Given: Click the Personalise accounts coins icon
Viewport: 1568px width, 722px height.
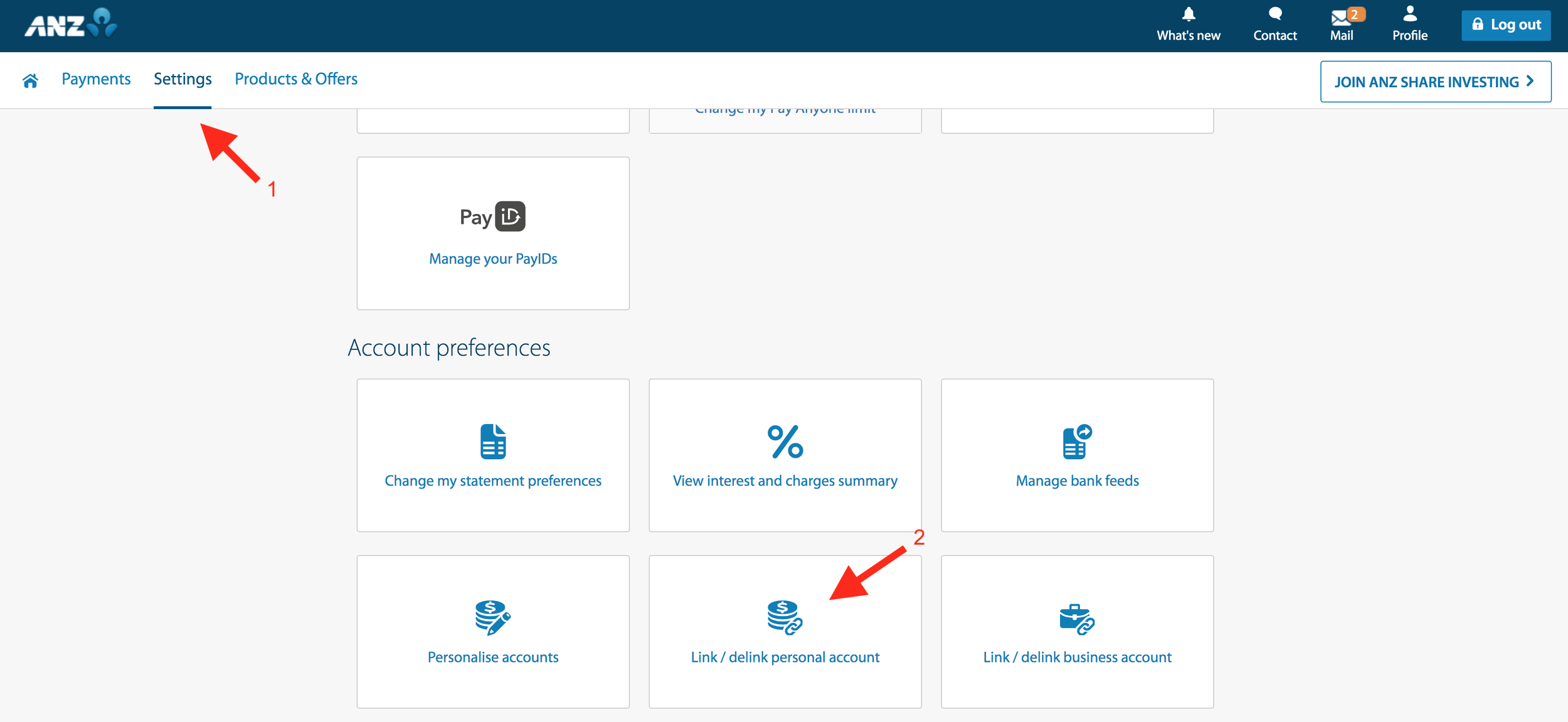Looking at the screenshot, I should [x=492, y=618].
